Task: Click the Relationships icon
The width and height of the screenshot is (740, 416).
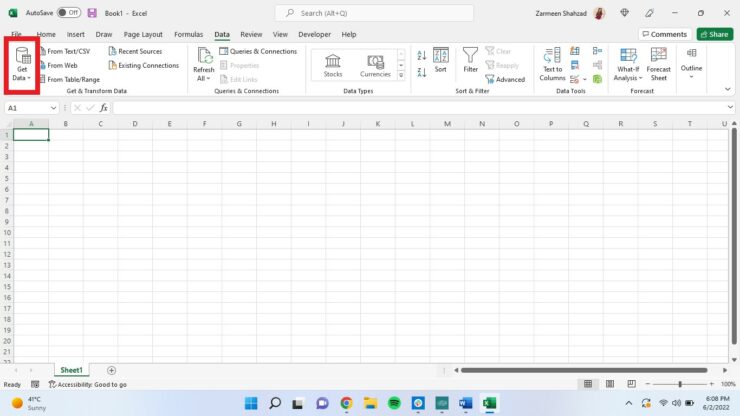Action: (x=597, y=65)
